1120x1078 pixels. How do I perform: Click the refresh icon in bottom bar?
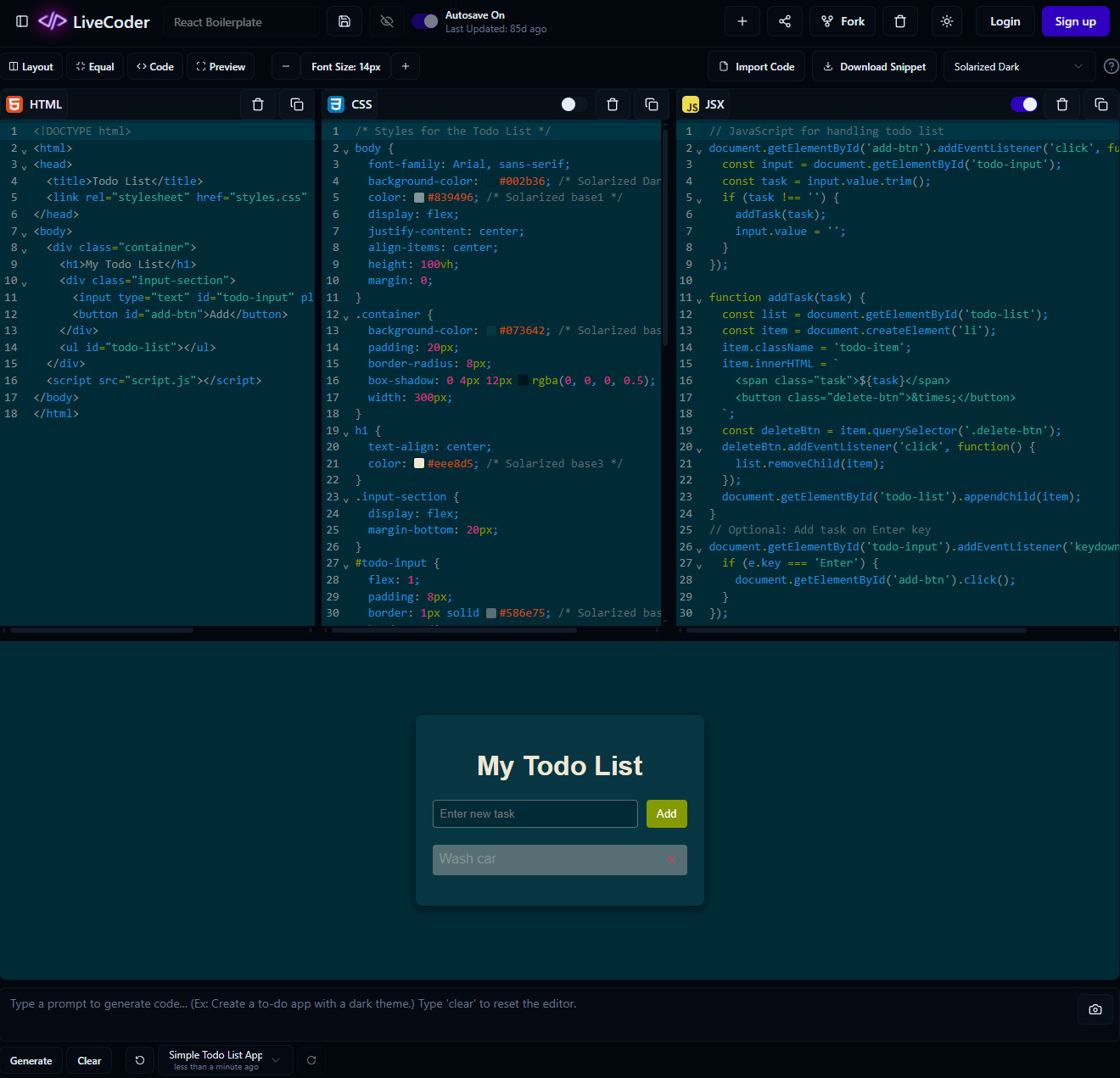coord(311,1060)
